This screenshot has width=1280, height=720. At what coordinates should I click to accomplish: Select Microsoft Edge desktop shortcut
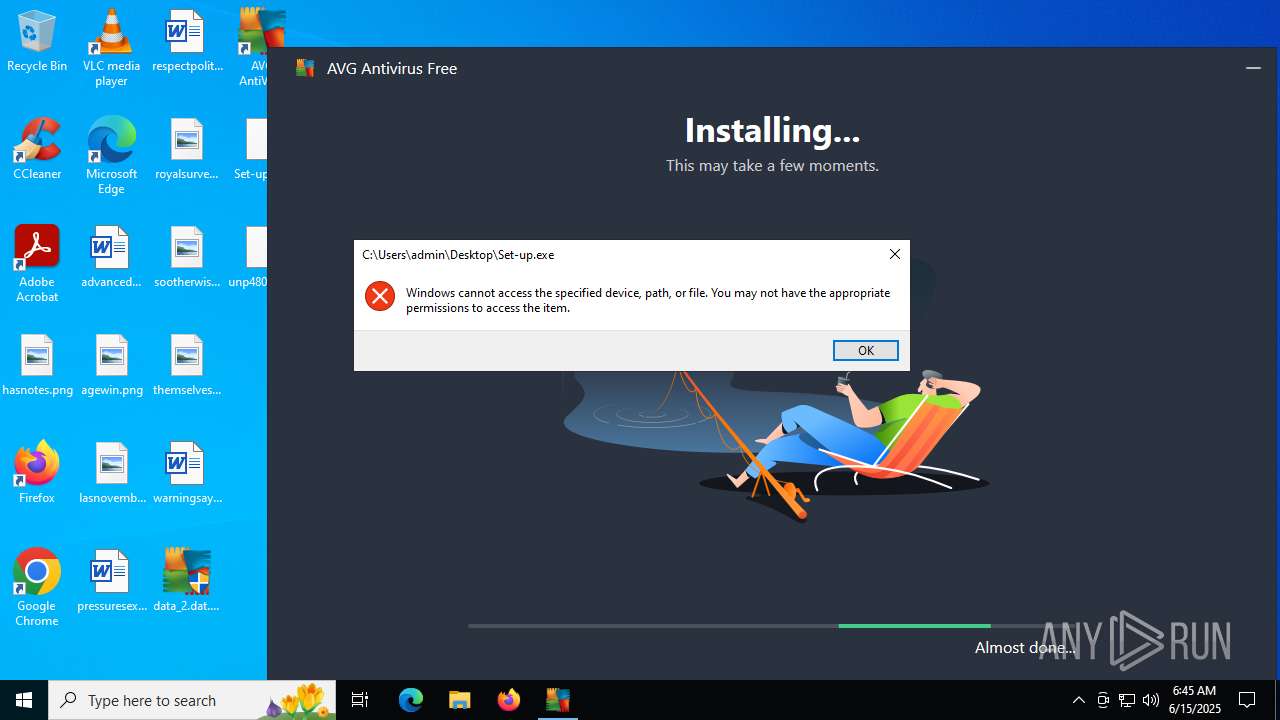tap(111, 156)
